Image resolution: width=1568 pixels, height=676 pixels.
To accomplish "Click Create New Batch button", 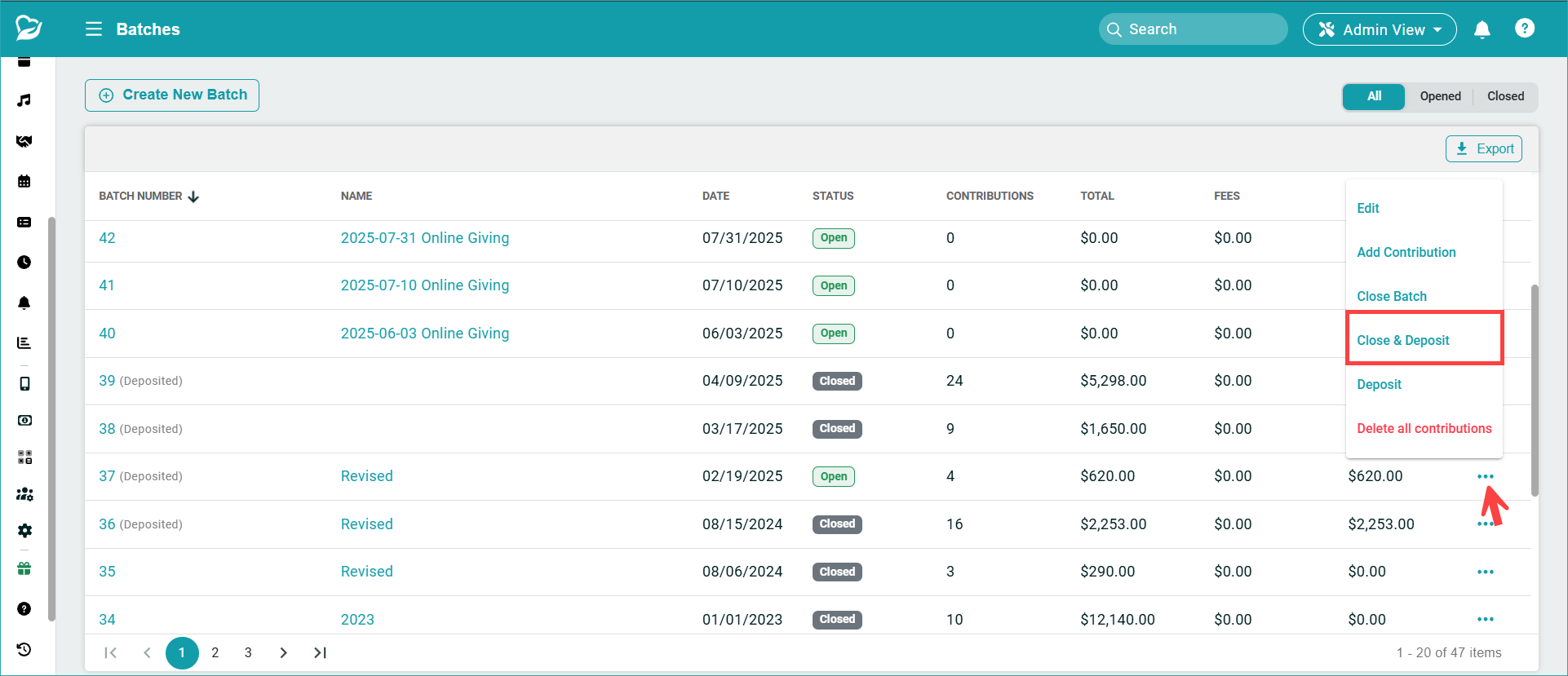I will [172, 95].
